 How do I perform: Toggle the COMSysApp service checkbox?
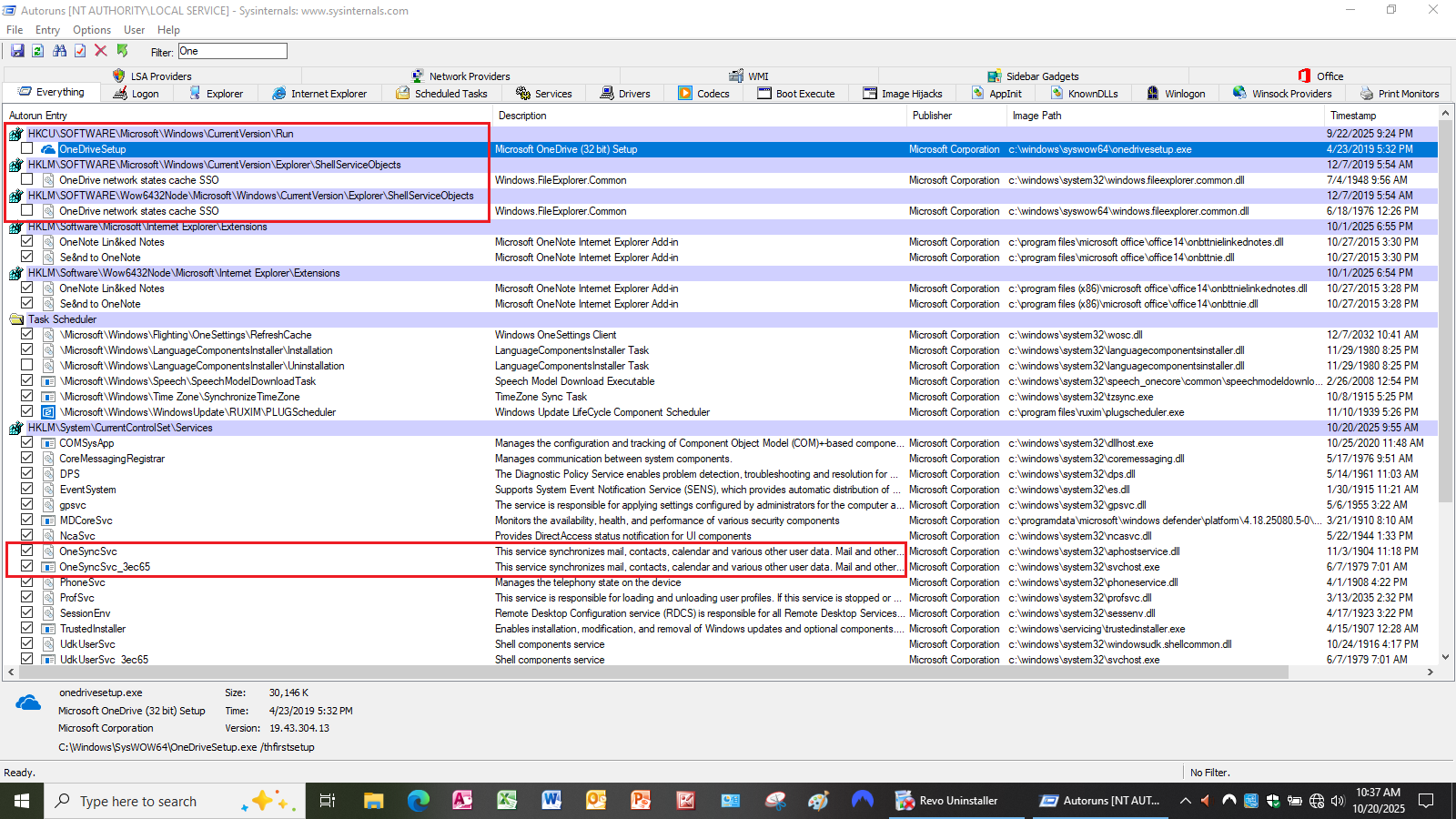point(27,443)
